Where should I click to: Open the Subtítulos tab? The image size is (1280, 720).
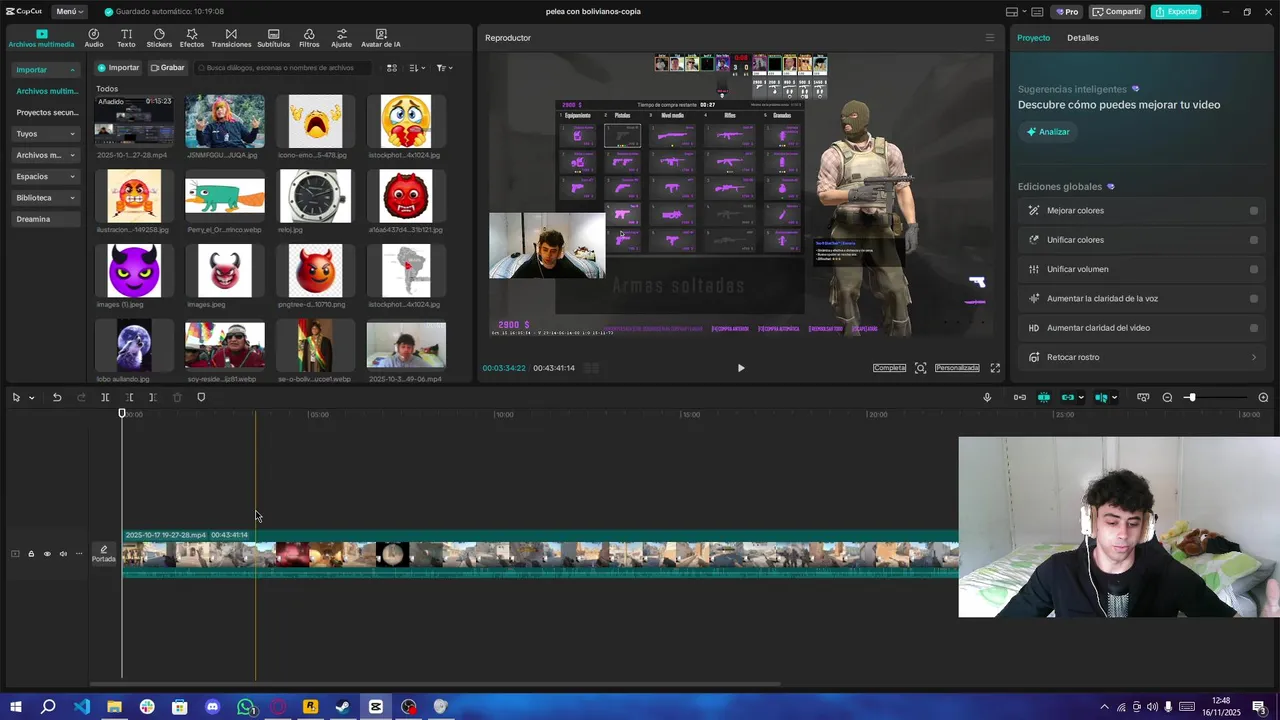[273, 38]
